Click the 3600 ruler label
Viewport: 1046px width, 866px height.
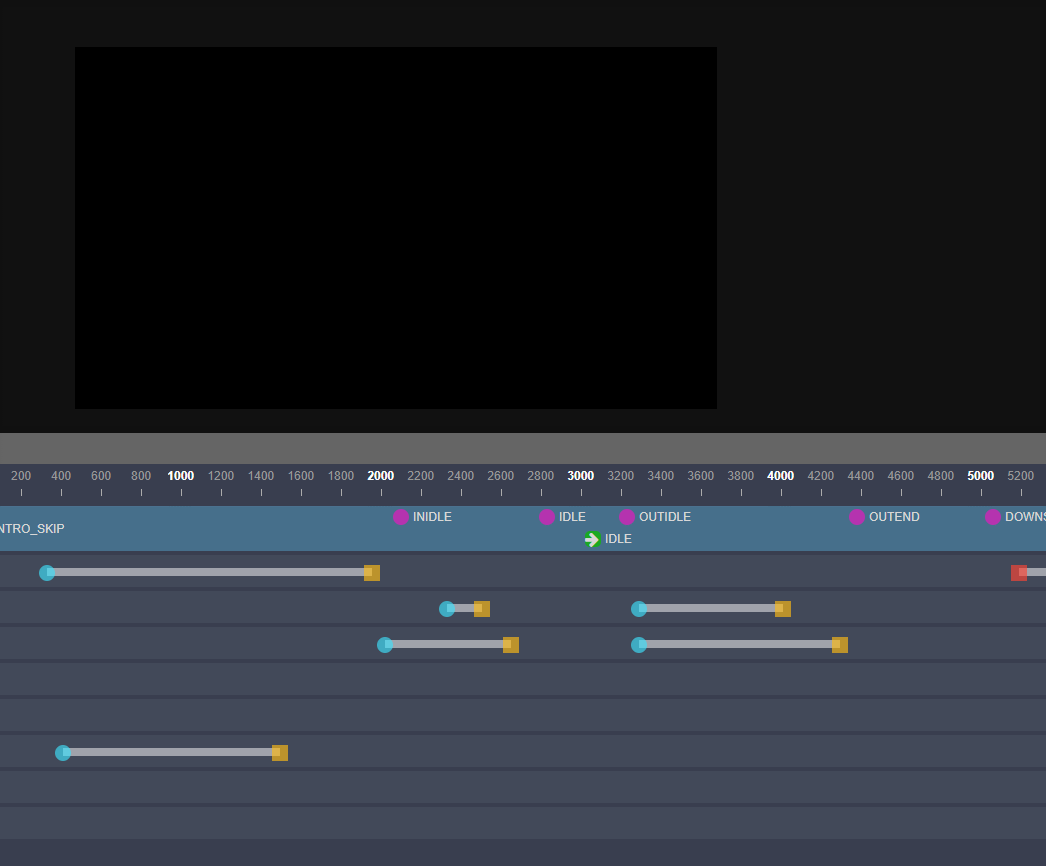click(x=700, y=476)
